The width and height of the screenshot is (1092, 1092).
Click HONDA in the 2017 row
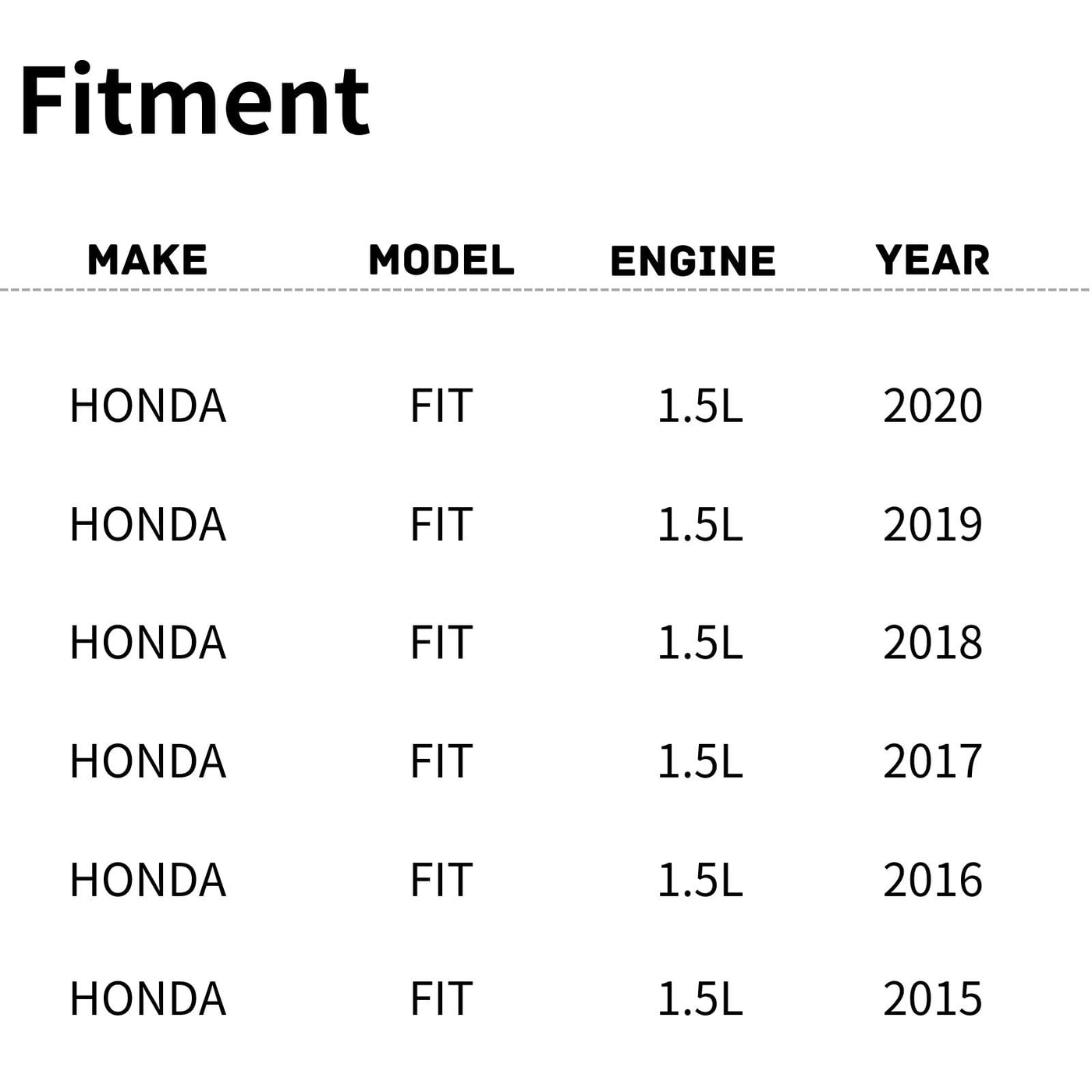(x=147, y=762)
